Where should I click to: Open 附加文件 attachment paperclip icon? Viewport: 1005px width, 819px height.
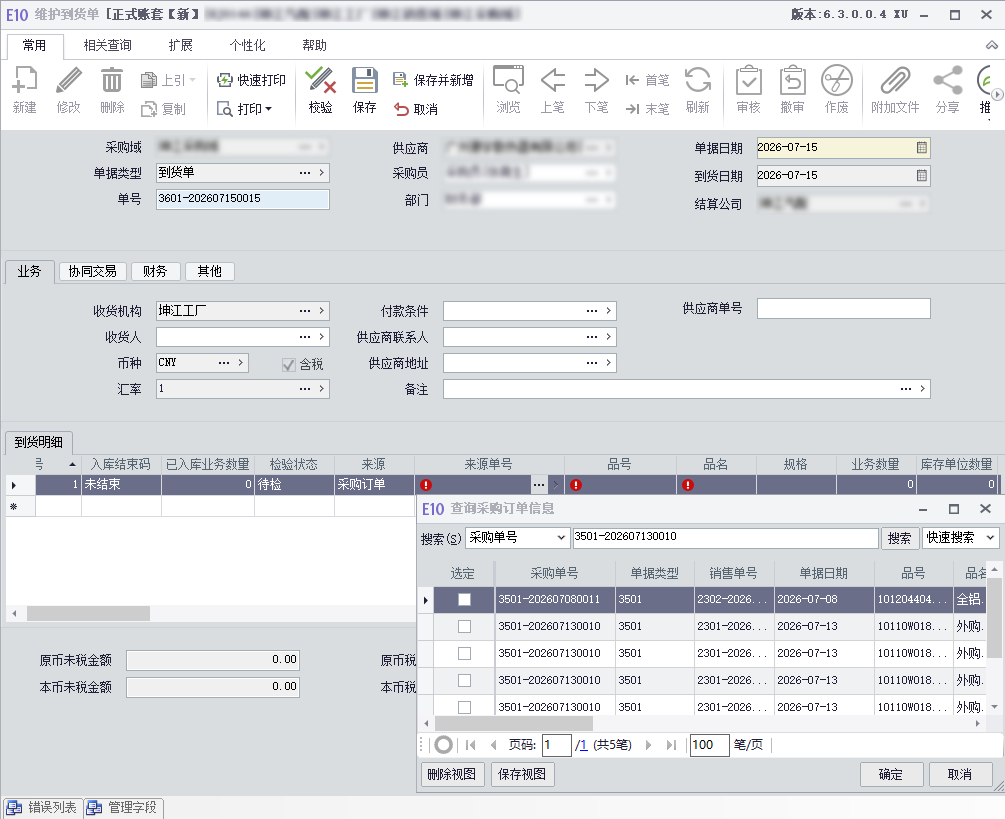(895, 81)
